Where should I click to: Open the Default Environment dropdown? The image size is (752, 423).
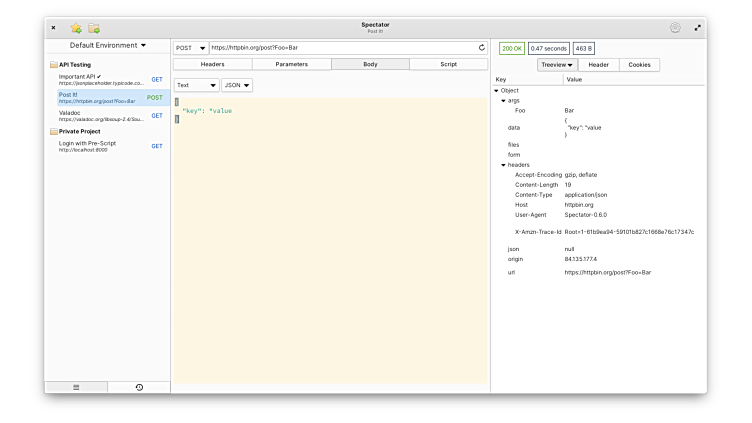107,45
